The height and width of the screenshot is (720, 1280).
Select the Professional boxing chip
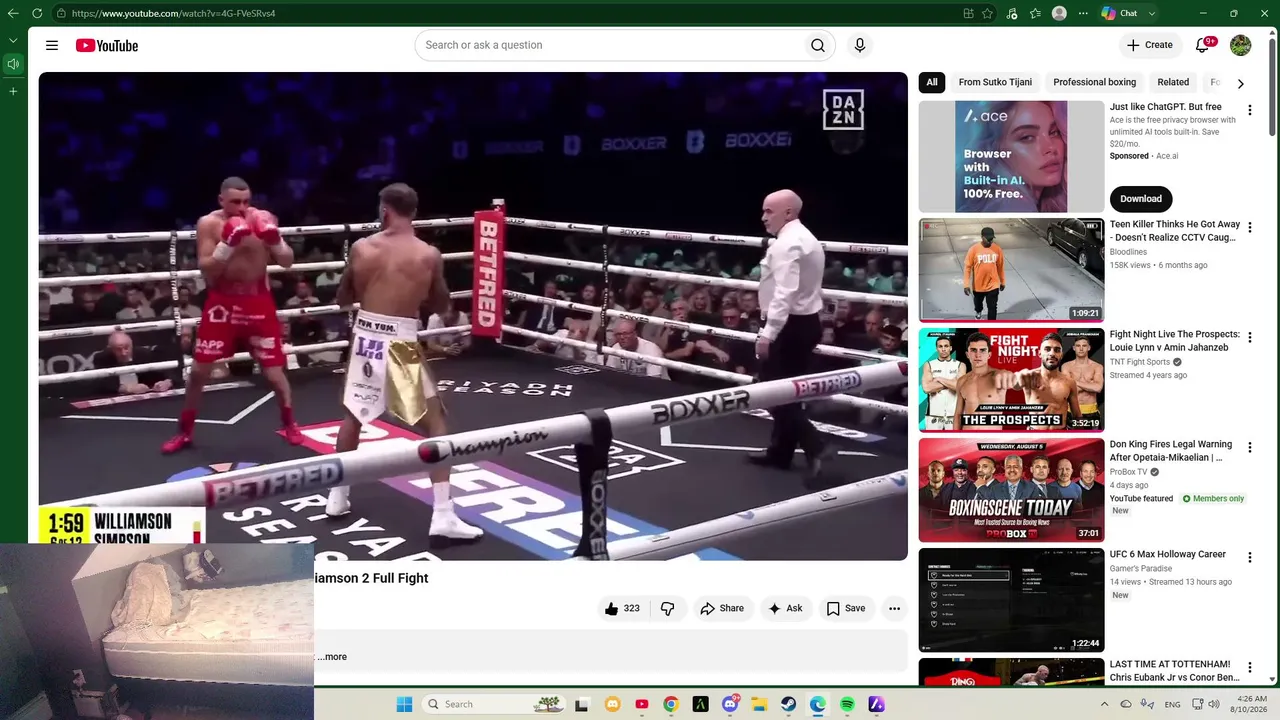(1094, 82)
